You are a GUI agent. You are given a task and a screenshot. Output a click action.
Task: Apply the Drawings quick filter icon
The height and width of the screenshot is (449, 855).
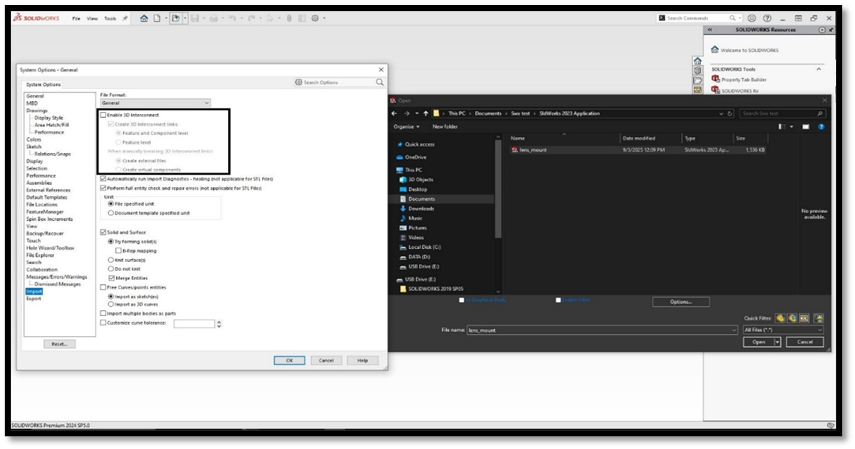pyautogui.click(x=804, y=318)
